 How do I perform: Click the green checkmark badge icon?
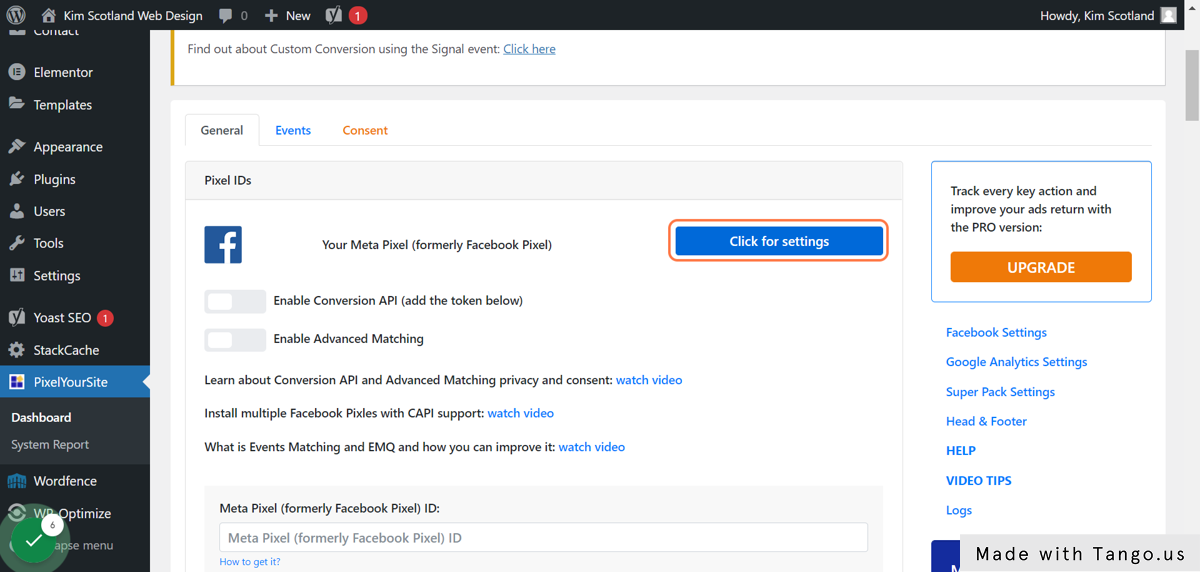pyautogui.click(x=34, y=540)
